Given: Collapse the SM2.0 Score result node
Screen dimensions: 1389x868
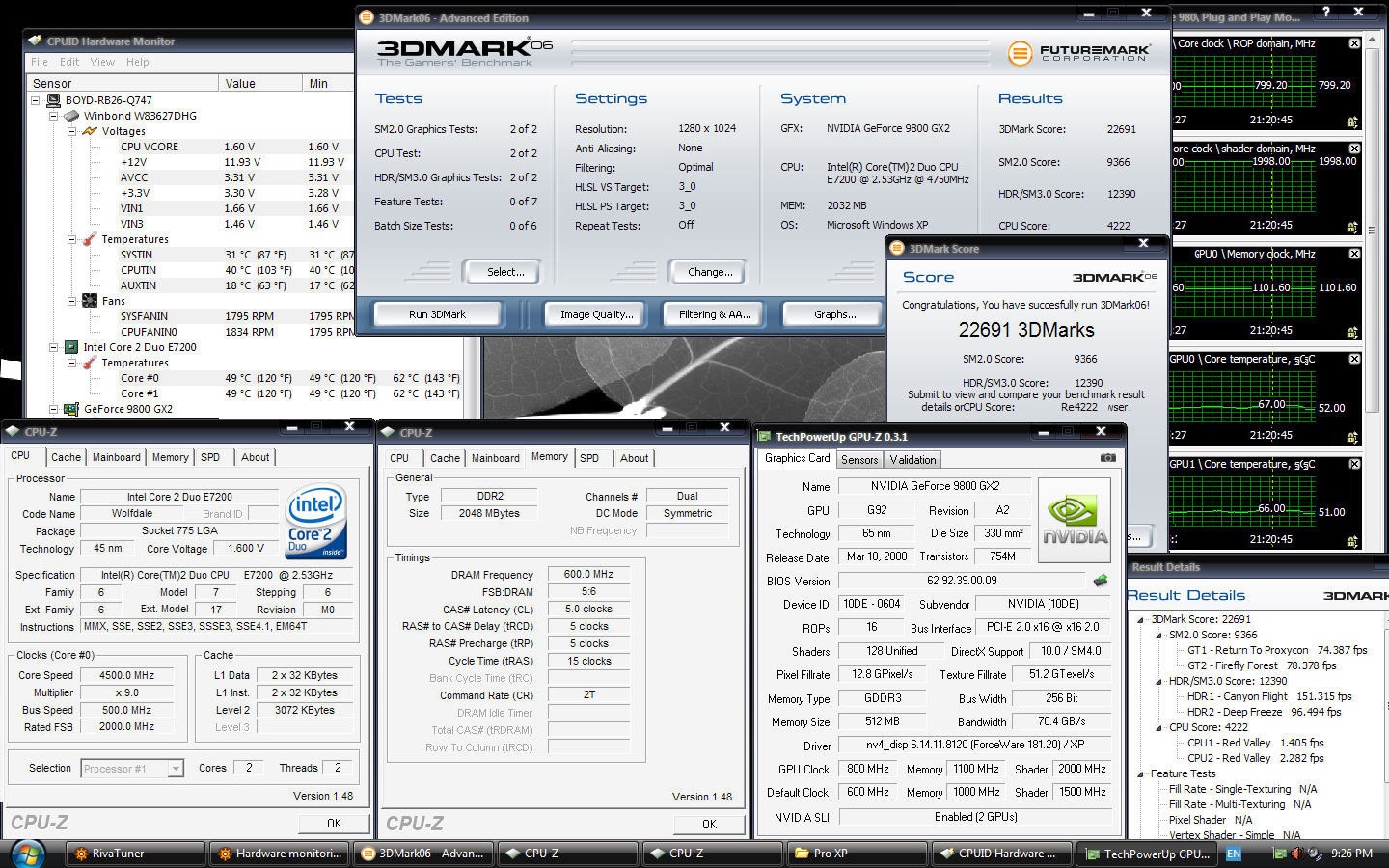Looking at the screenshot, I should pyautogui.click(x=1158, y=635).
